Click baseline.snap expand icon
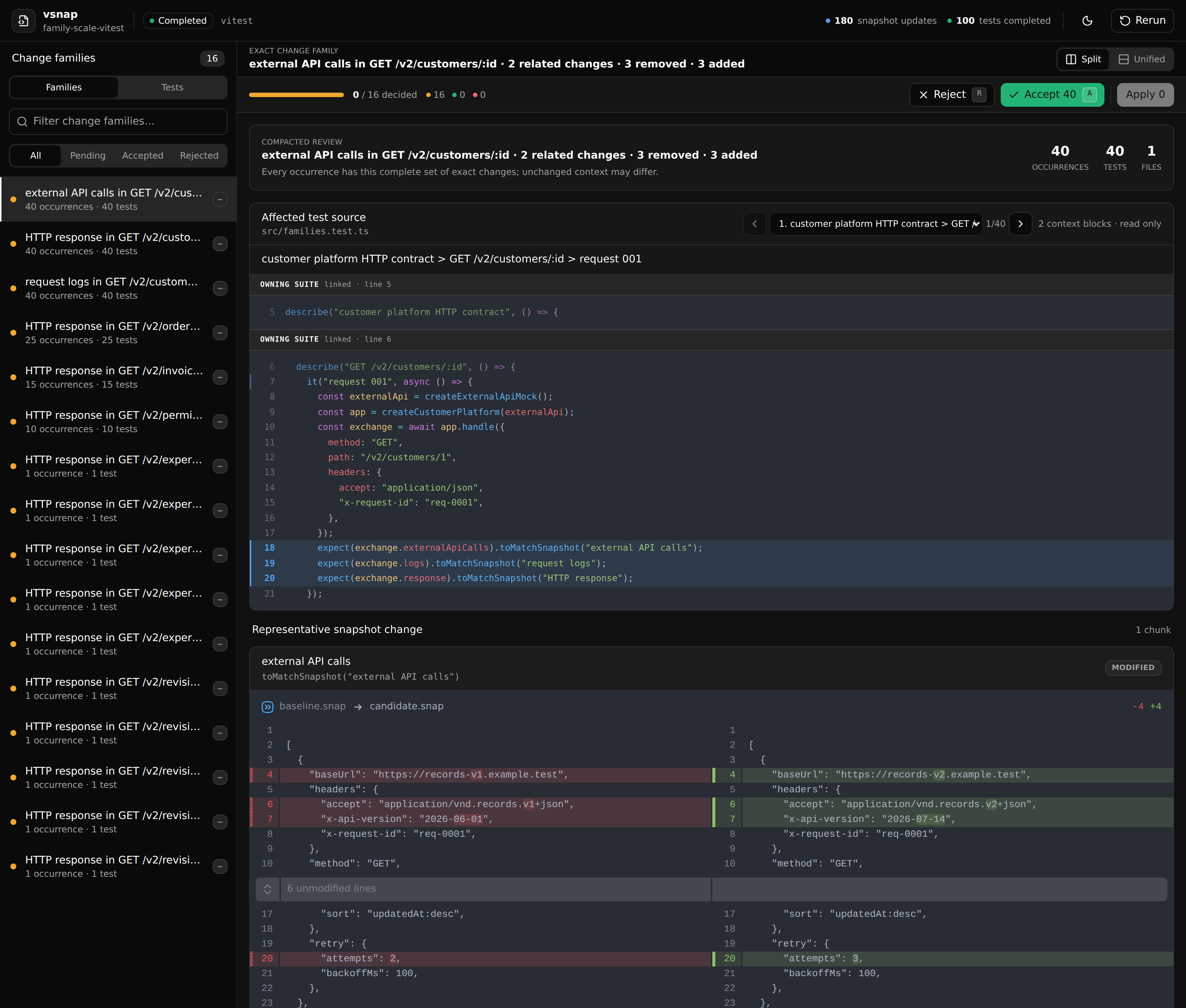 [268, 707]
